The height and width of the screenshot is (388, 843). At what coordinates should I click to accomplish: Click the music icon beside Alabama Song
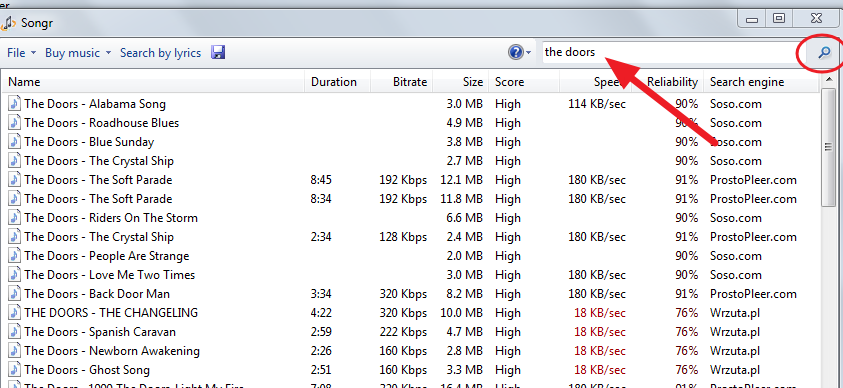pyautogui.click(x=15, y=103)
